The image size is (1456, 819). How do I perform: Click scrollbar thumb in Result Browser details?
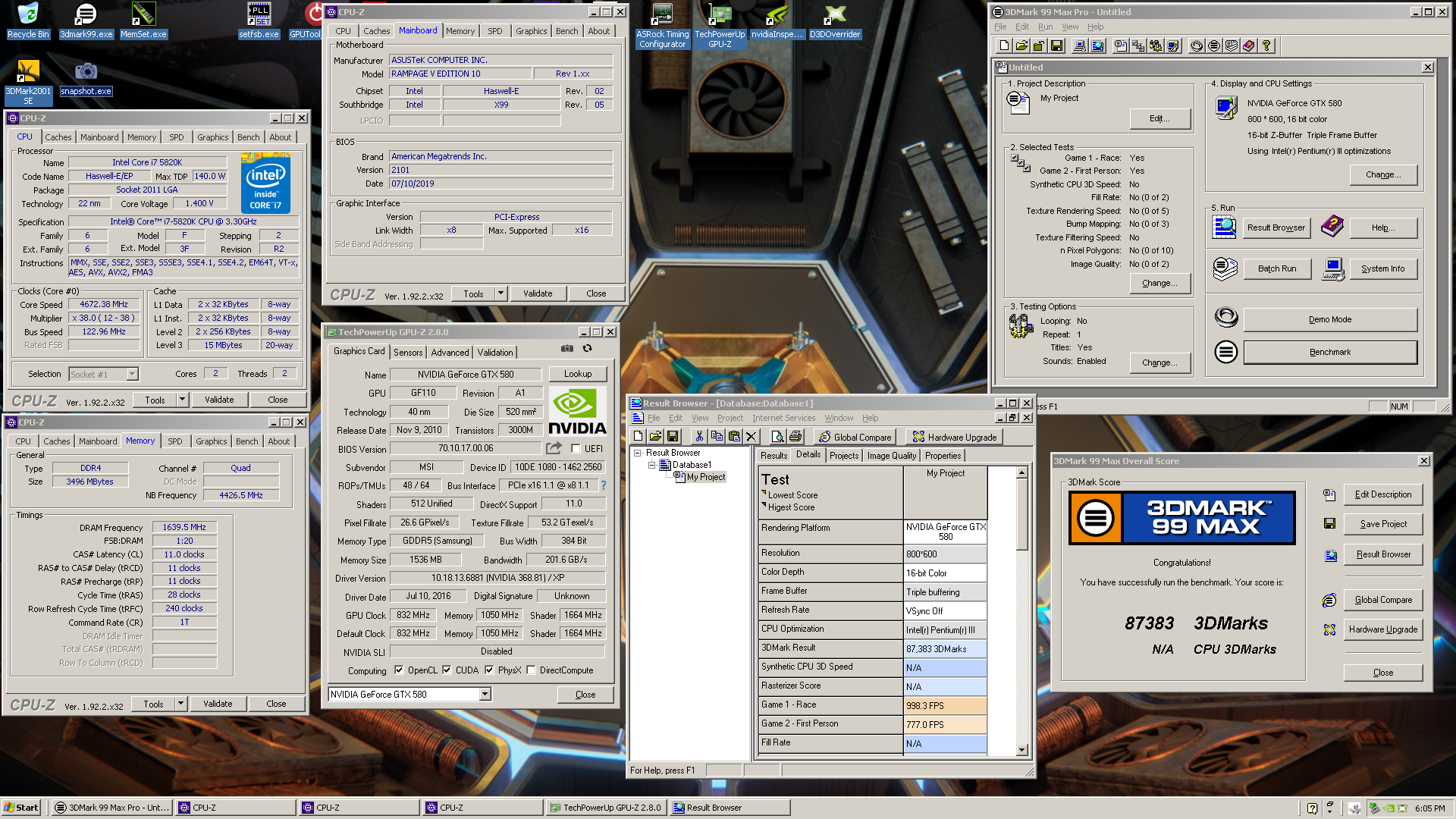pos(1022,515)
